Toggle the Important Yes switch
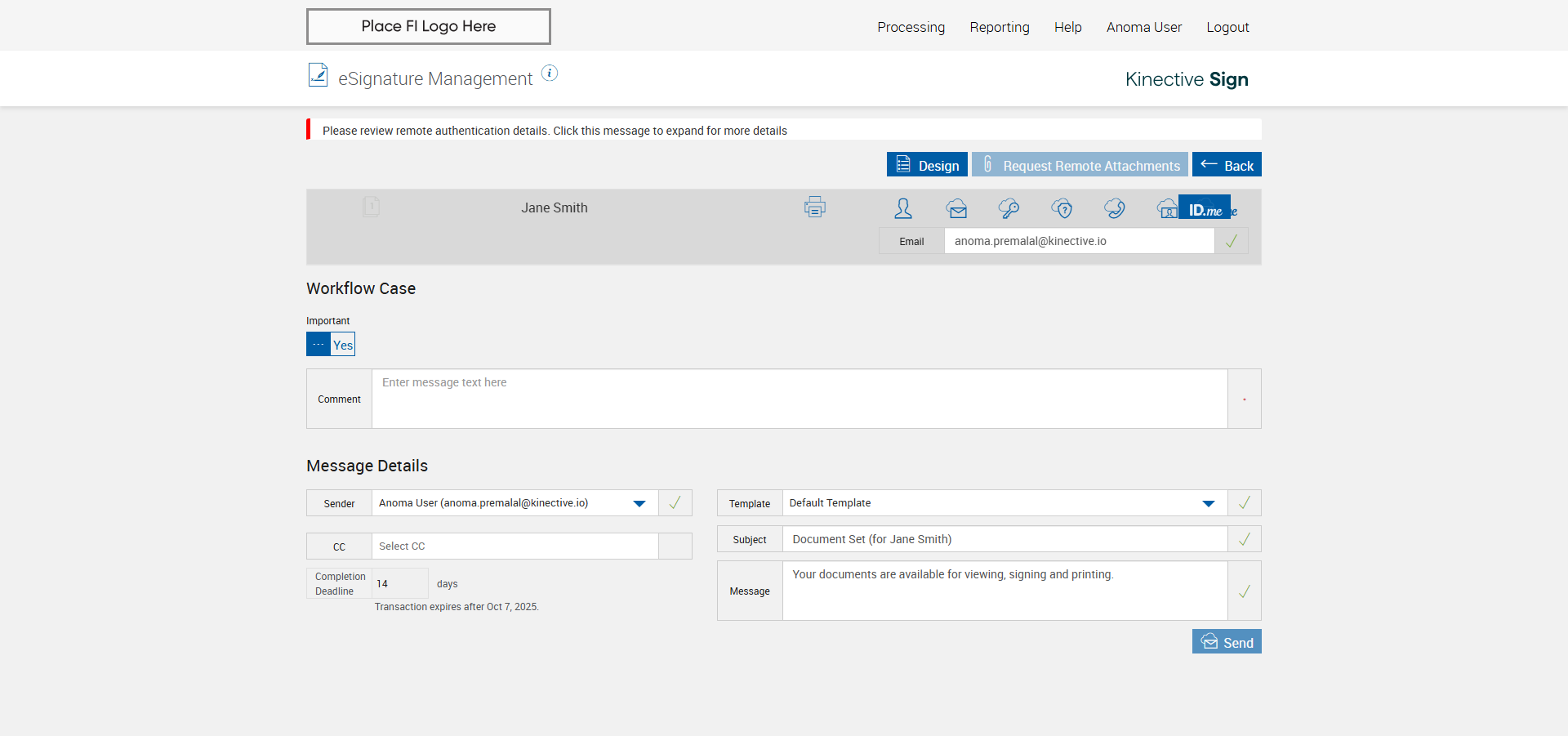1568x736 pixels. tap(331, 345)
